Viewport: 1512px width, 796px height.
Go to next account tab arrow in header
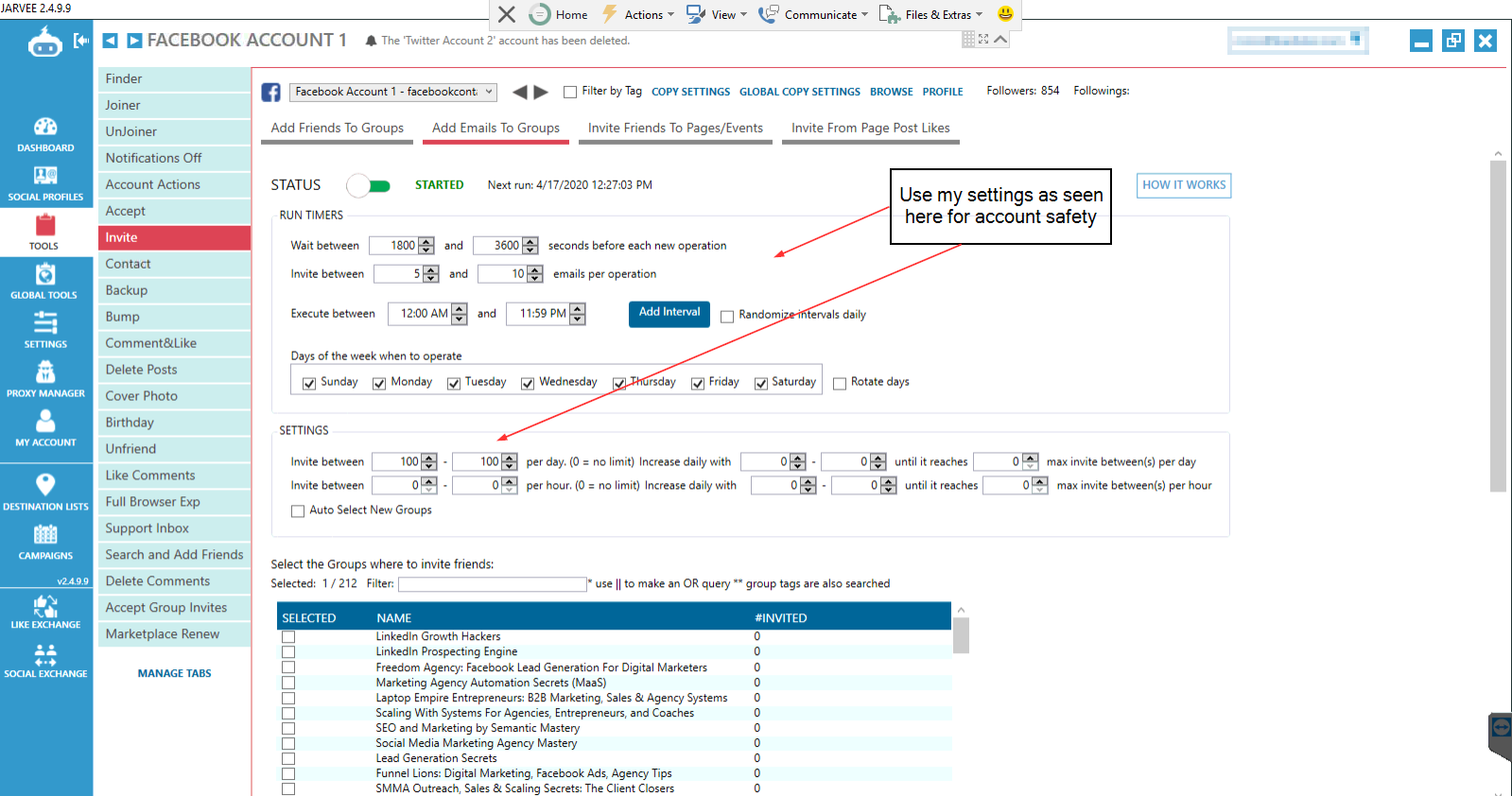pos(134,41)
